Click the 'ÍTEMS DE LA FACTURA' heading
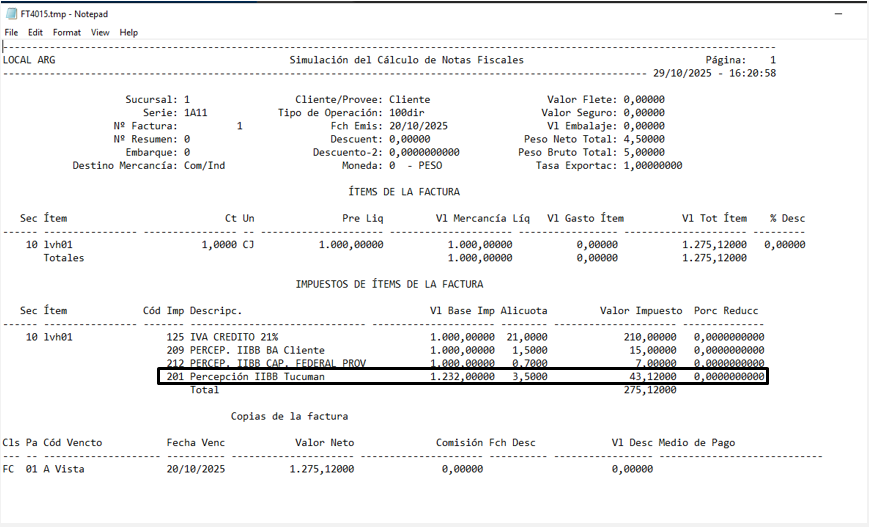869x527 pixels. coord(404,192)
